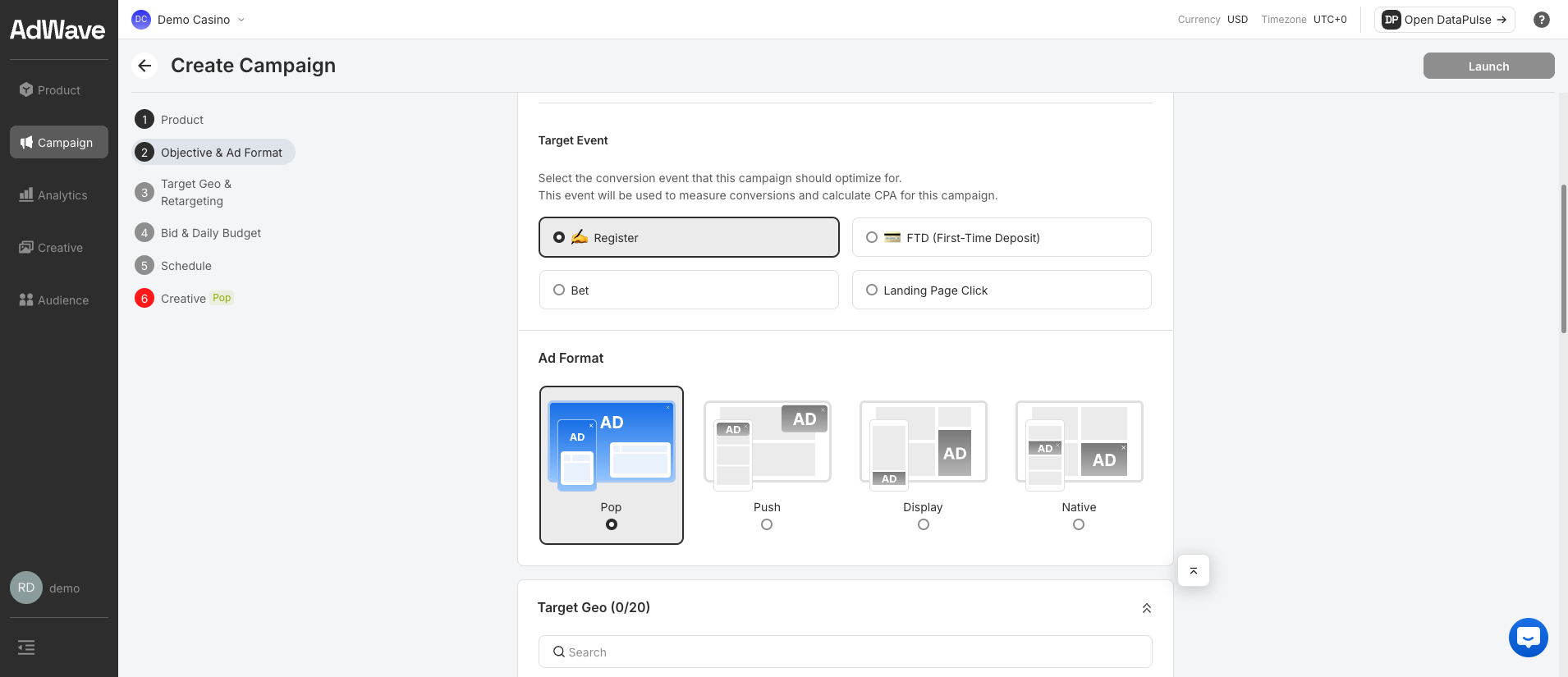Click the Currency USD label

[x=1213, y=20]
